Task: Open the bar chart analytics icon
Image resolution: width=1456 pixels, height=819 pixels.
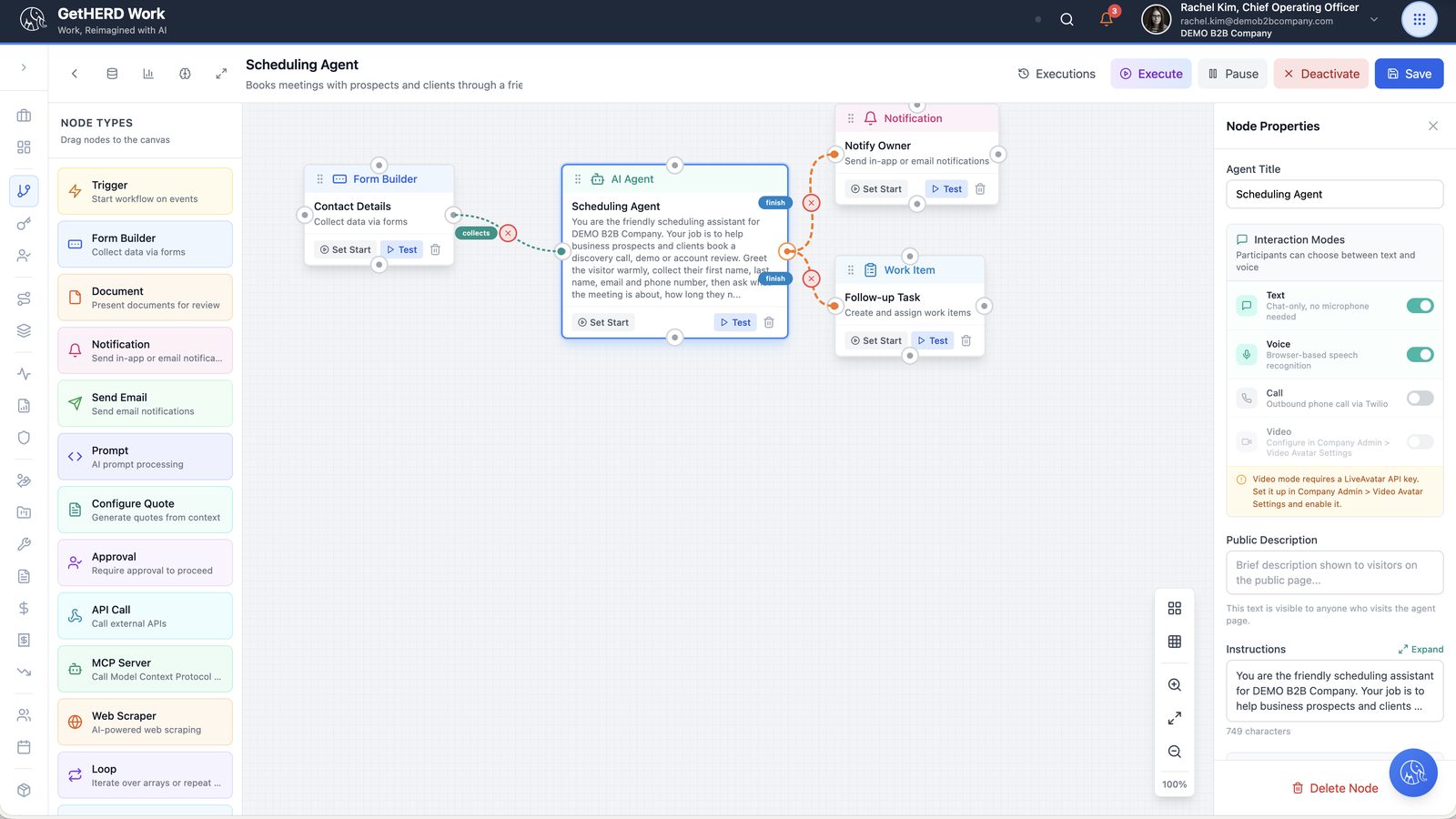Action: 148,74
